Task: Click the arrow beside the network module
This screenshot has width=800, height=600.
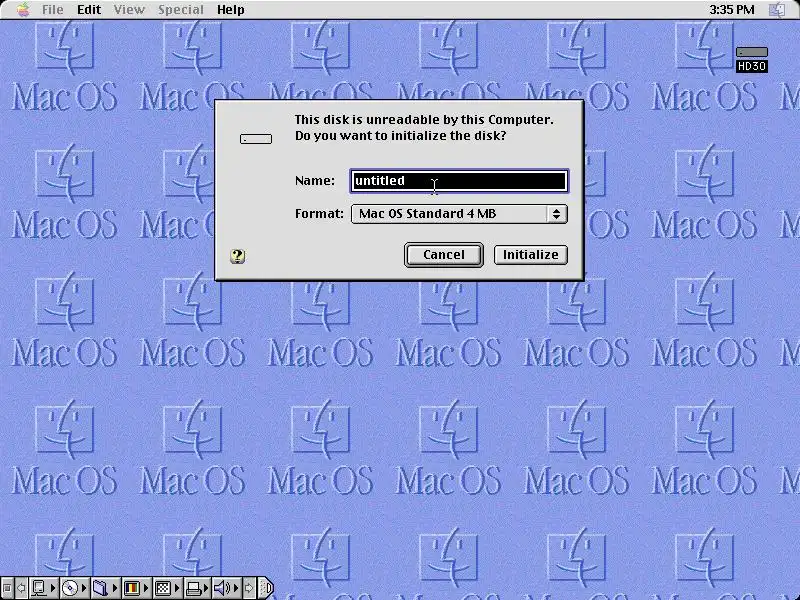Action: [53, 588]
